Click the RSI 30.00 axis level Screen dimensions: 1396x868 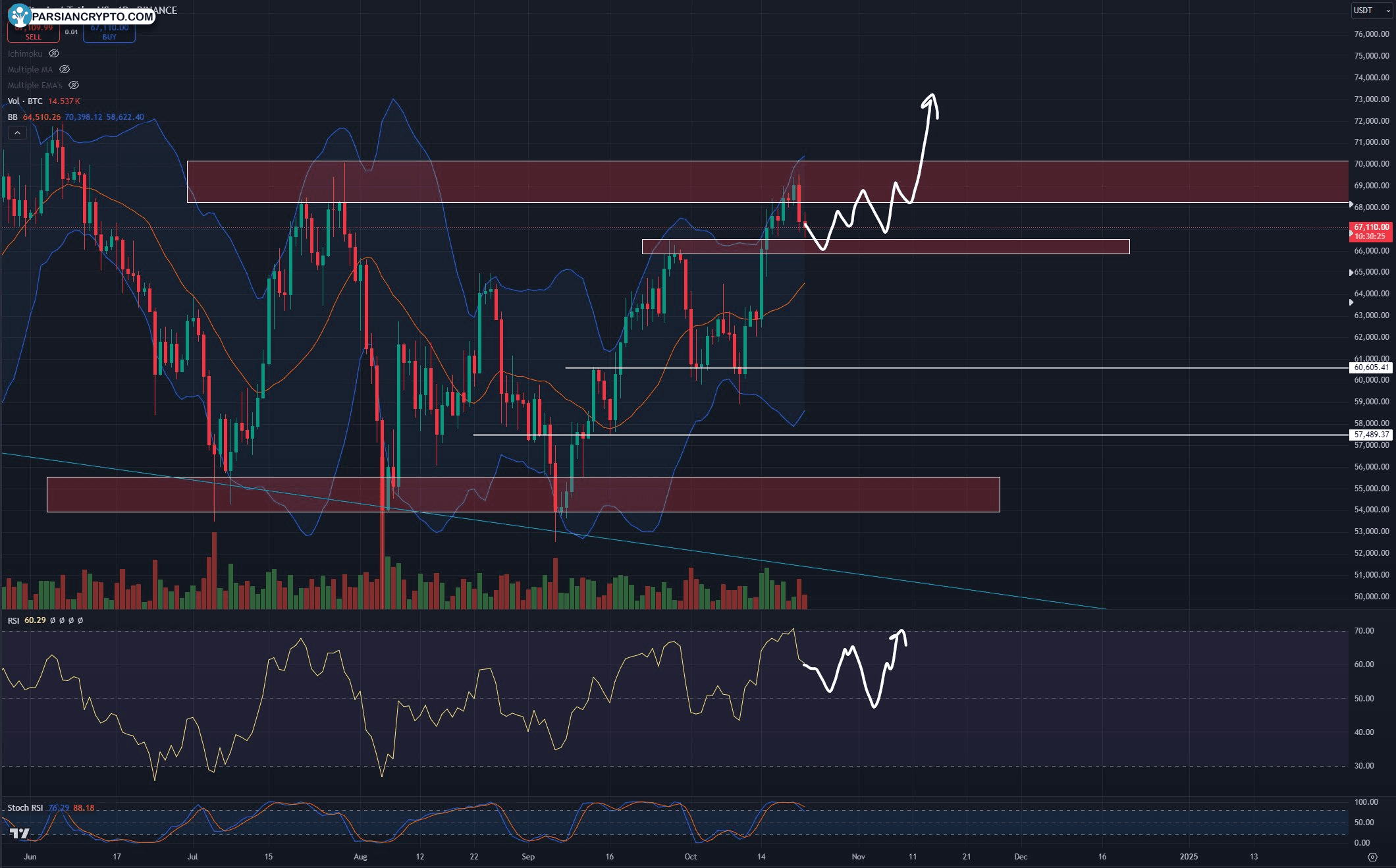pyautogui.click(x=1364, y=766)
